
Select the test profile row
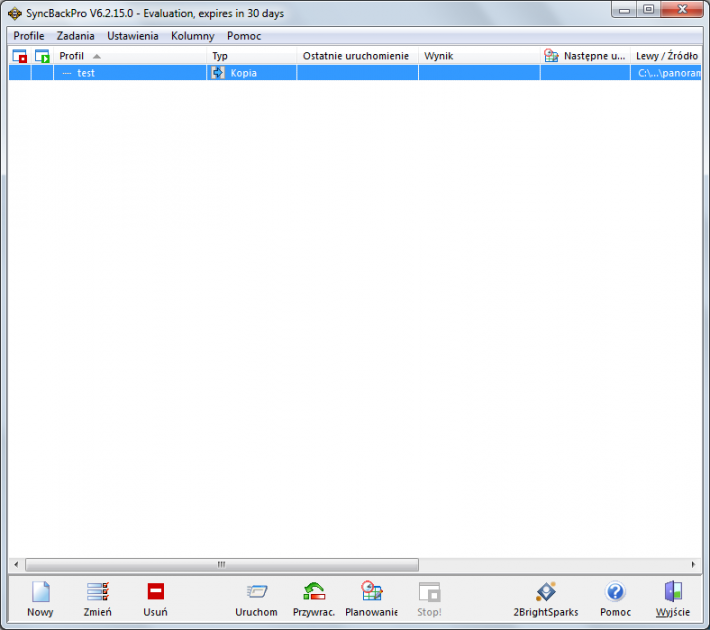355,72
